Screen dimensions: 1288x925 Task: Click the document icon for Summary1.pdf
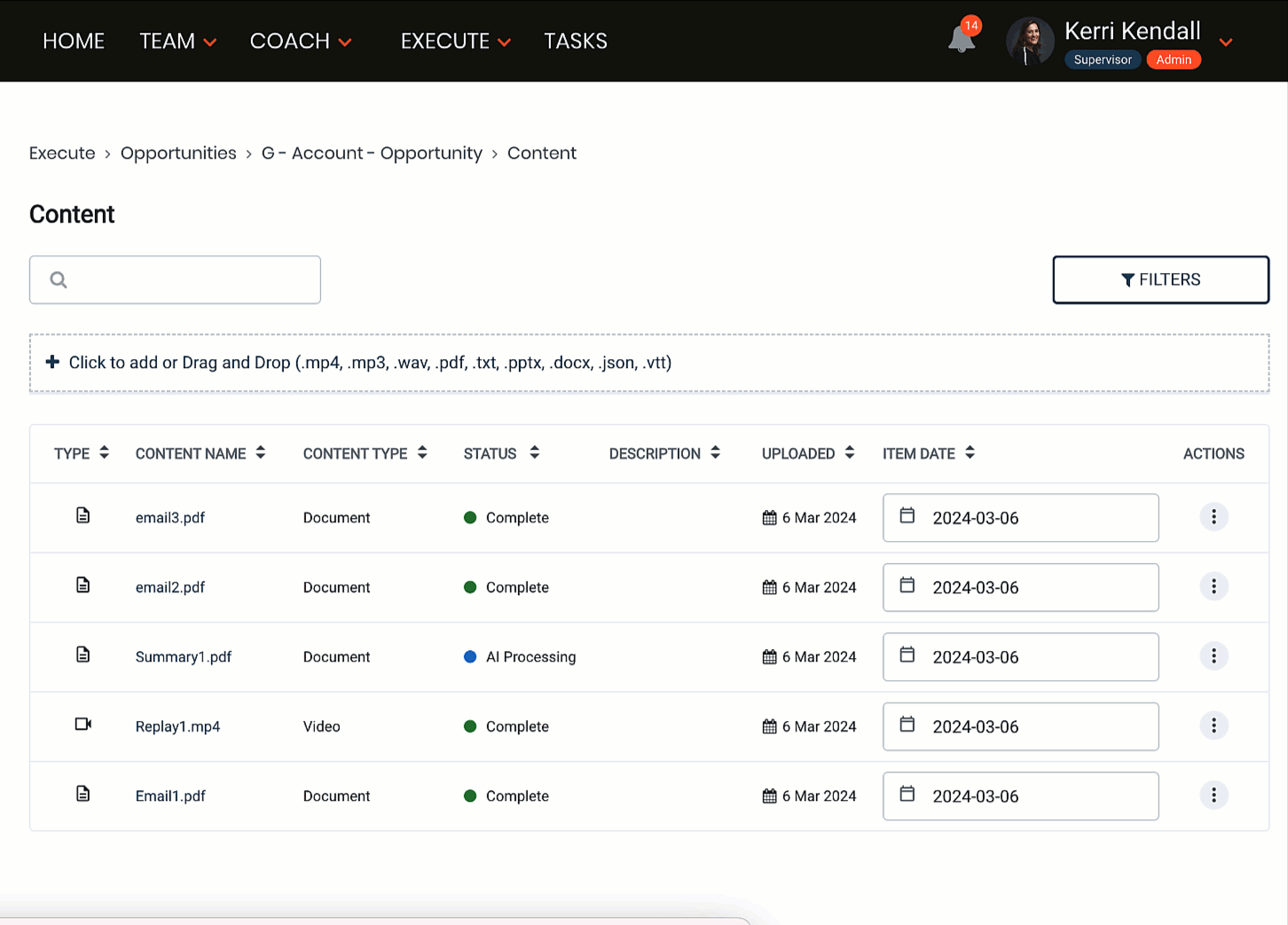point(83,655)
